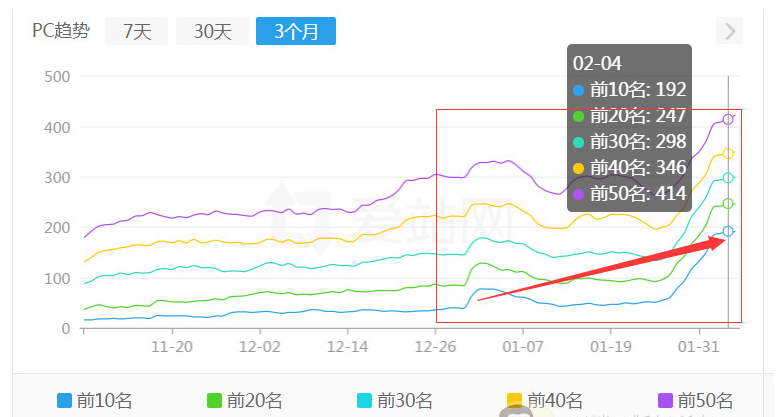Click the blue 前10名 color square
Screen dimensions: 778x417
[x=65, y=401]
